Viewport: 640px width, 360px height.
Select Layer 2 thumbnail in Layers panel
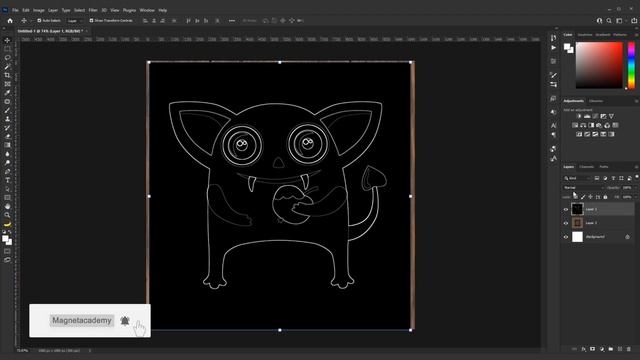pos(577,223)
